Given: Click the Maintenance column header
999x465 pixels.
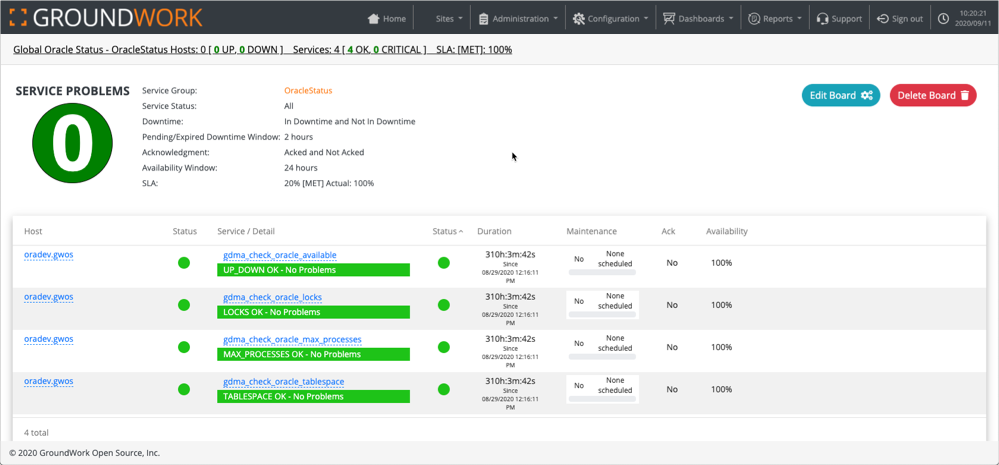Looking at the screenshot, I should tap(592, 231).
